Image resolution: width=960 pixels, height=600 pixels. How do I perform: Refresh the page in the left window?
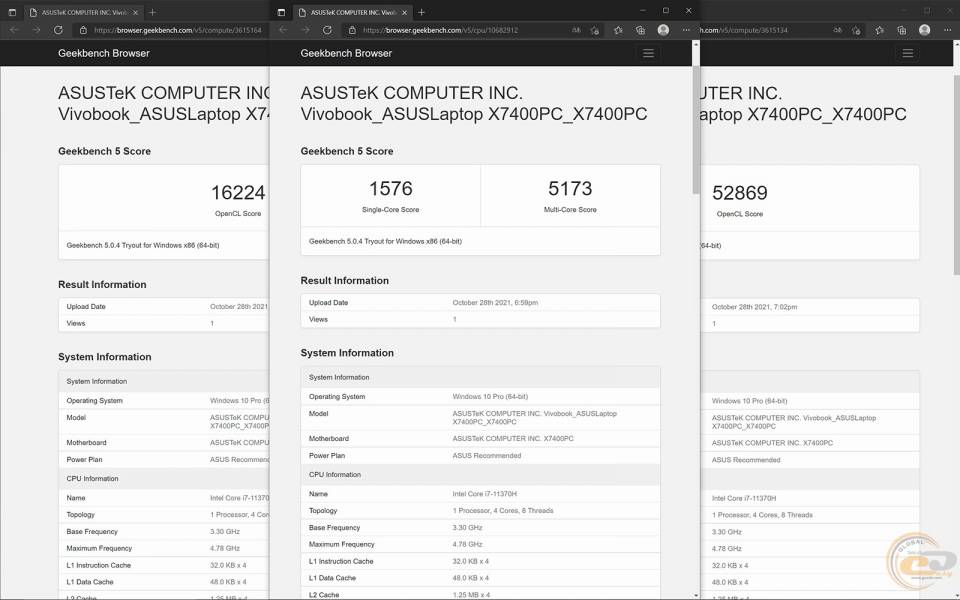tap(58, 30)
